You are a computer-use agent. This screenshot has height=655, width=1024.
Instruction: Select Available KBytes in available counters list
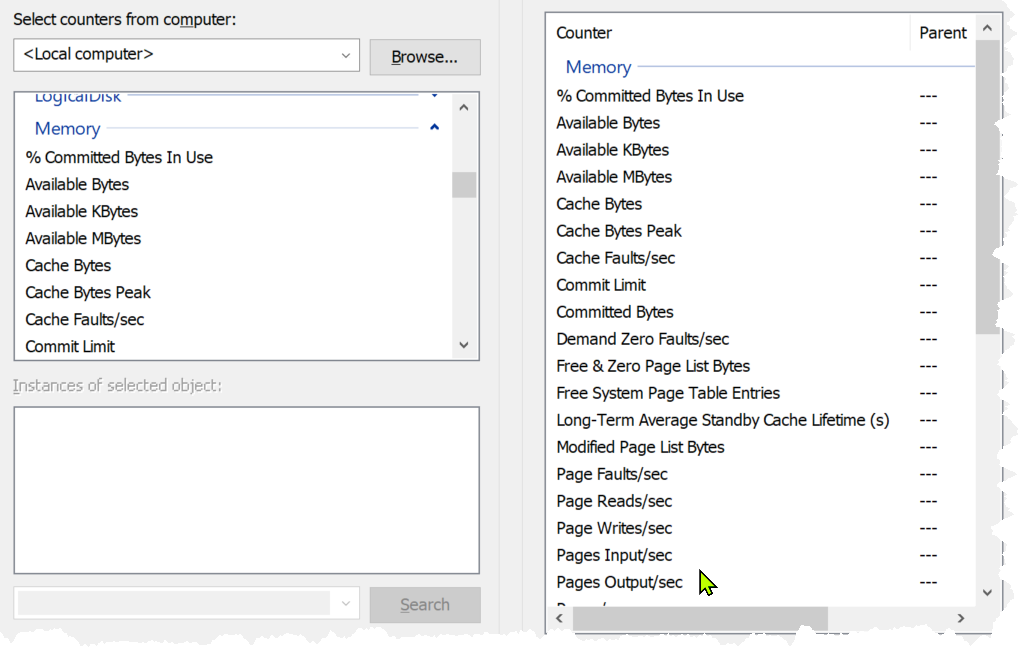(82, 212)
